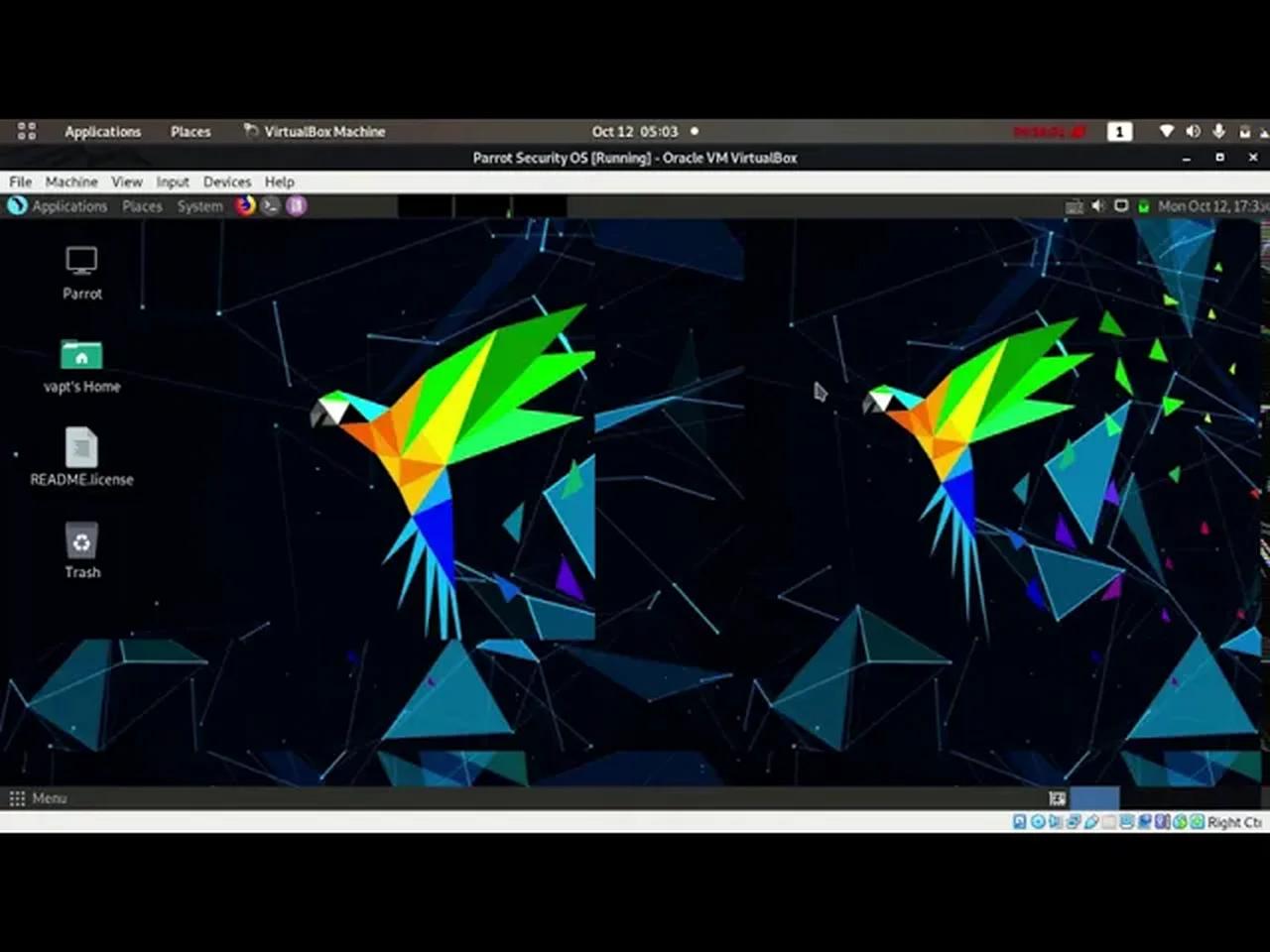Mute the speaker icon on the host top bar
The height and width of the screenshot is (952, 1270).
tap(1193, 131)
